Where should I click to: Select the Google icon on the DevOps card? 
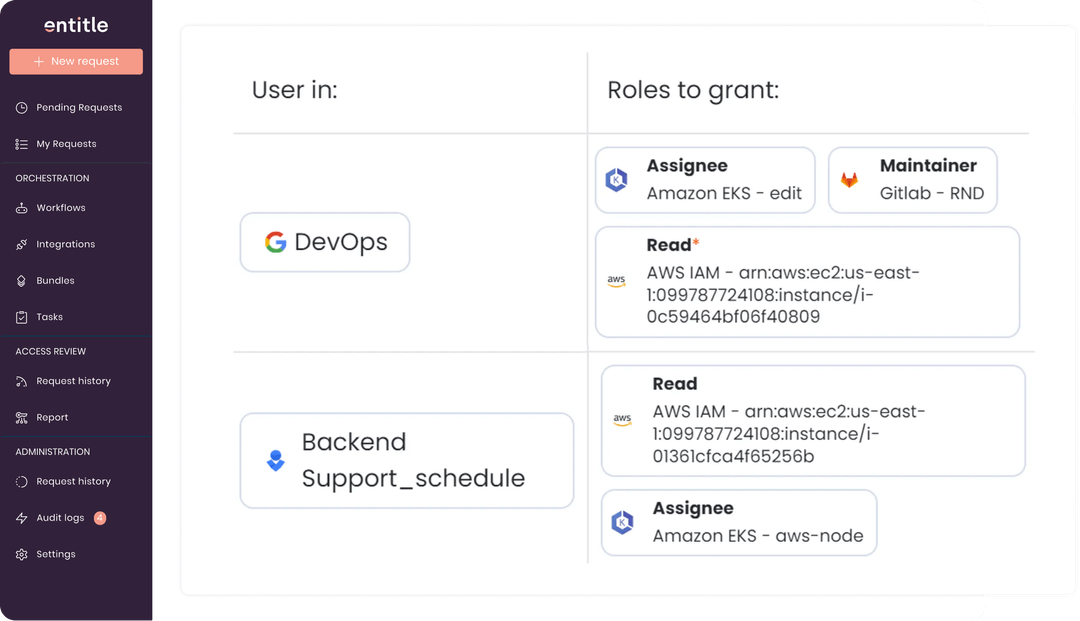(x=276, y=242)
